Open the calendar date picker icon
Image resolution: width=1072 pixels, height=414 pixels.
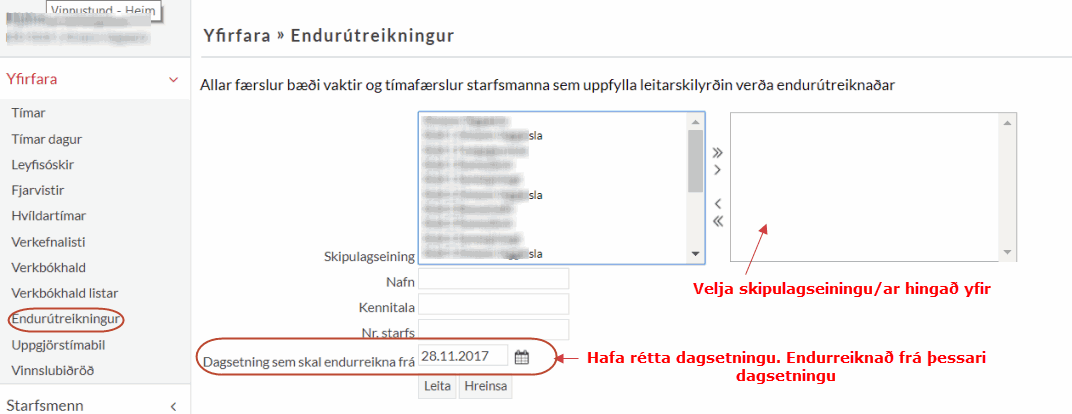(x=522, y=357)
